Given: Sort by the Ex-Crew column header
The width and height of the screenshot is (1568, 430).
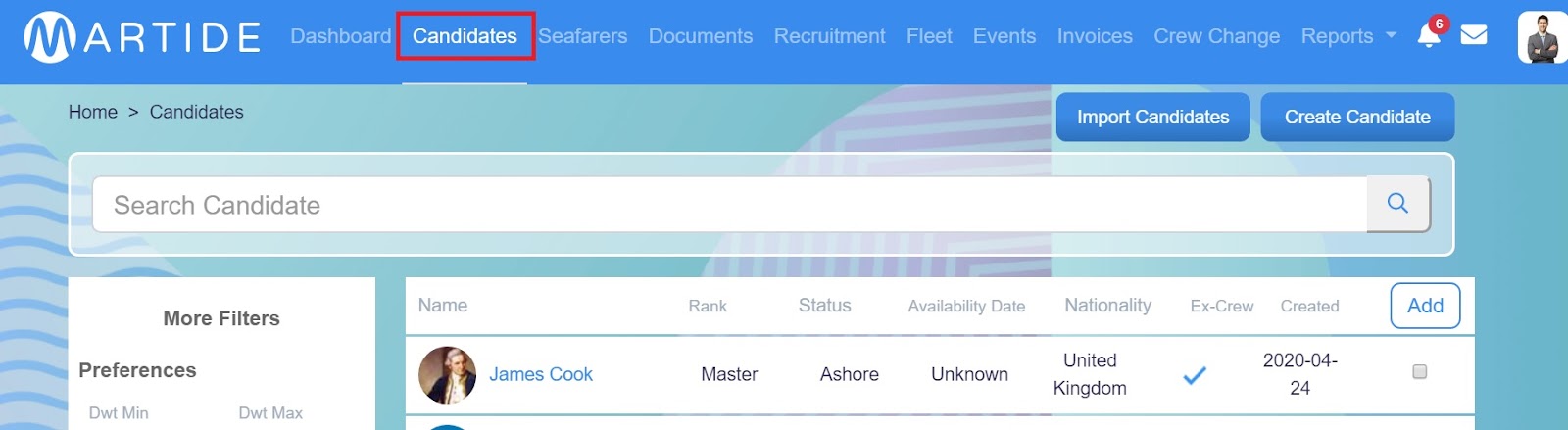Looking at the screenshot, I should click(x=1221, y=307).
